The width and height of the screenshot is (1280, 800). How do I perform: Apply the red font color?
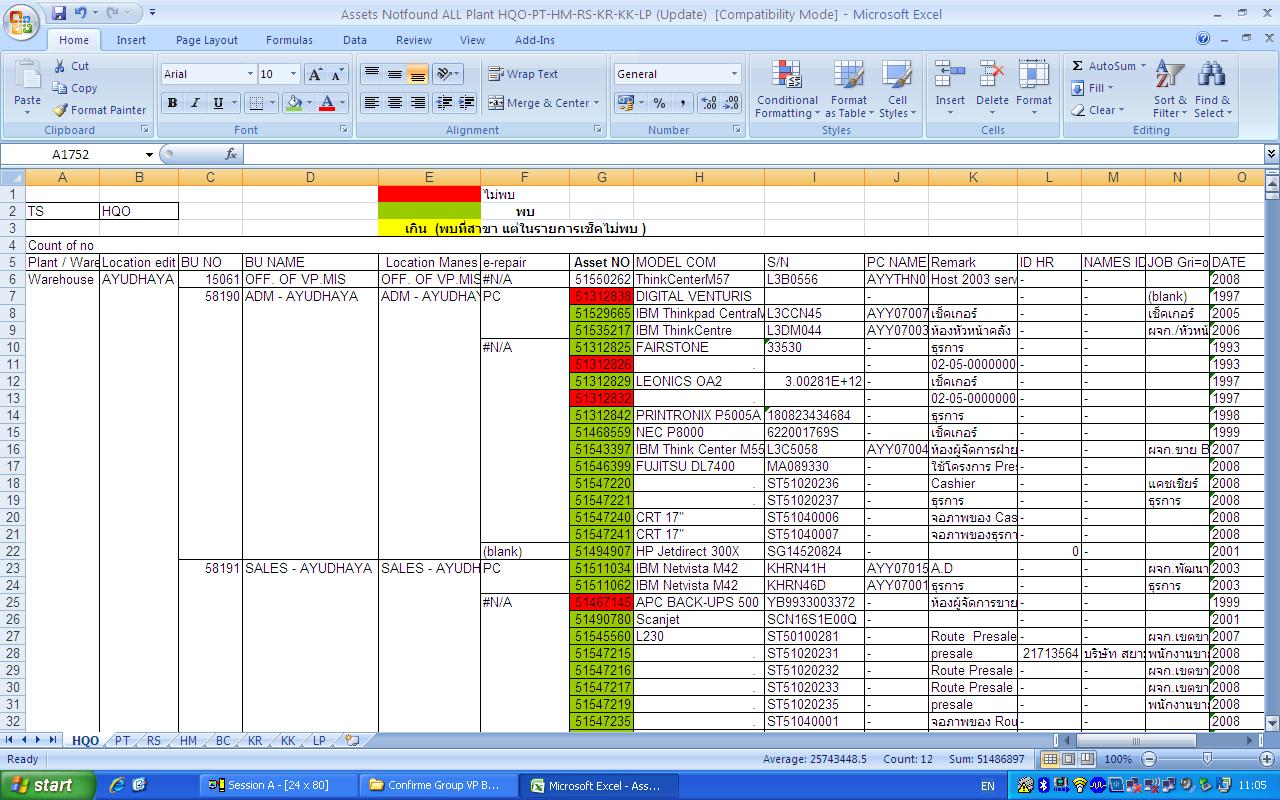(x=326, y=103)
